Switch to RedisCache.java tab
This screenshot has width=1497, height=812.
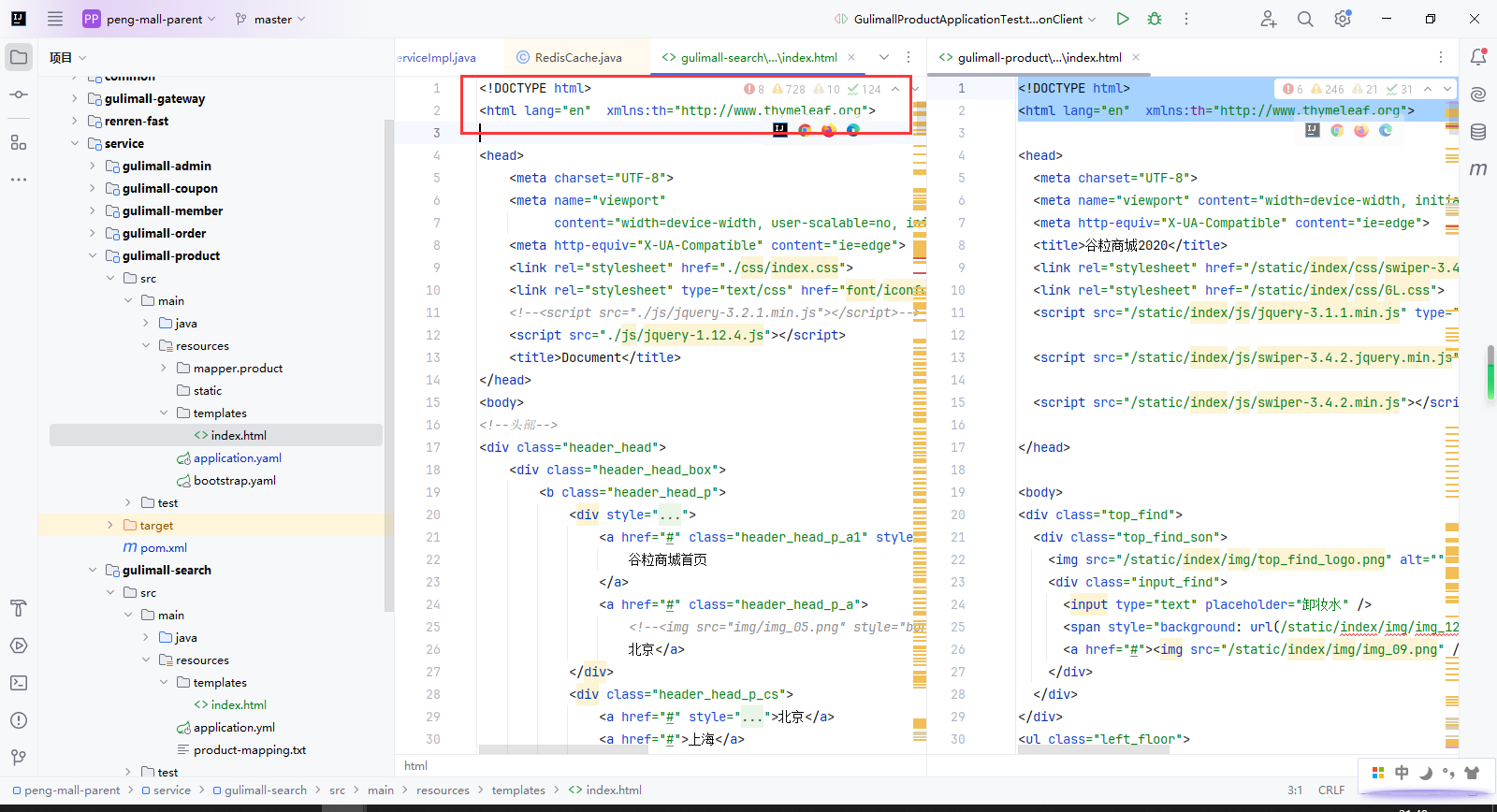(x=577, y=57)
